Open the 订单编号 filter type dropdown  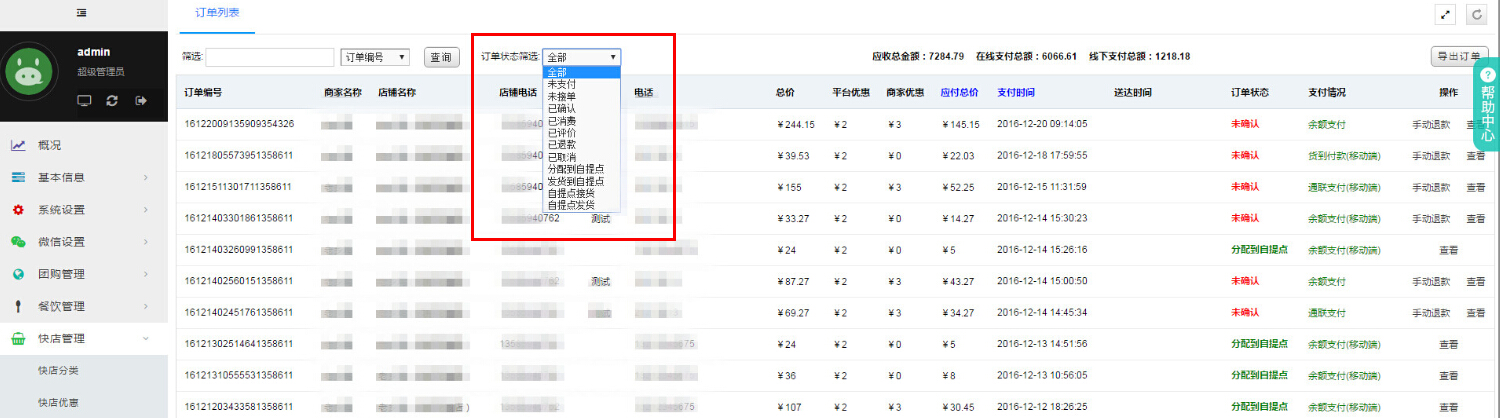tap(375, 57)
